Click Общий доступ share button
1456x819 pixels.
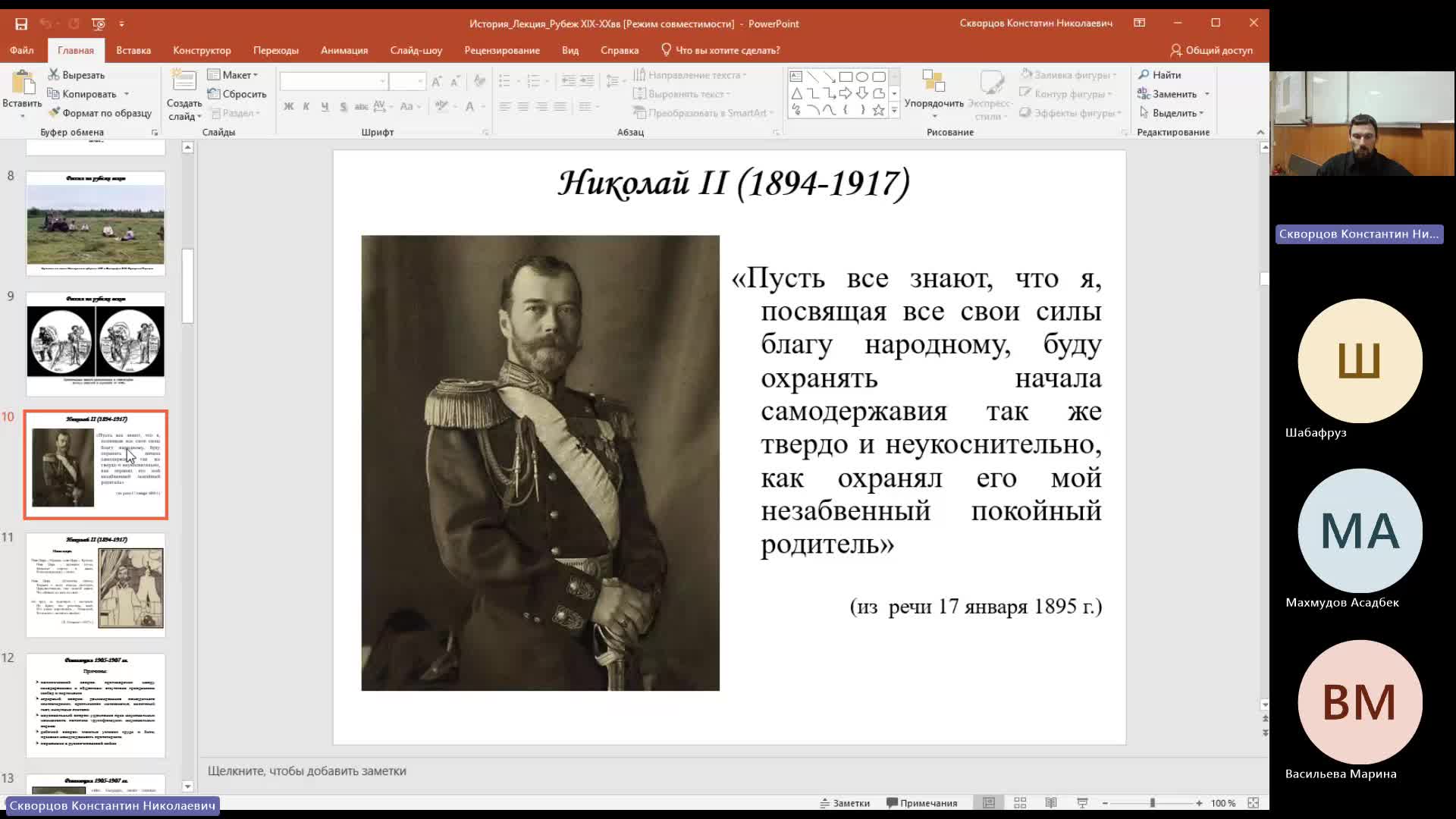(1211, 50)
